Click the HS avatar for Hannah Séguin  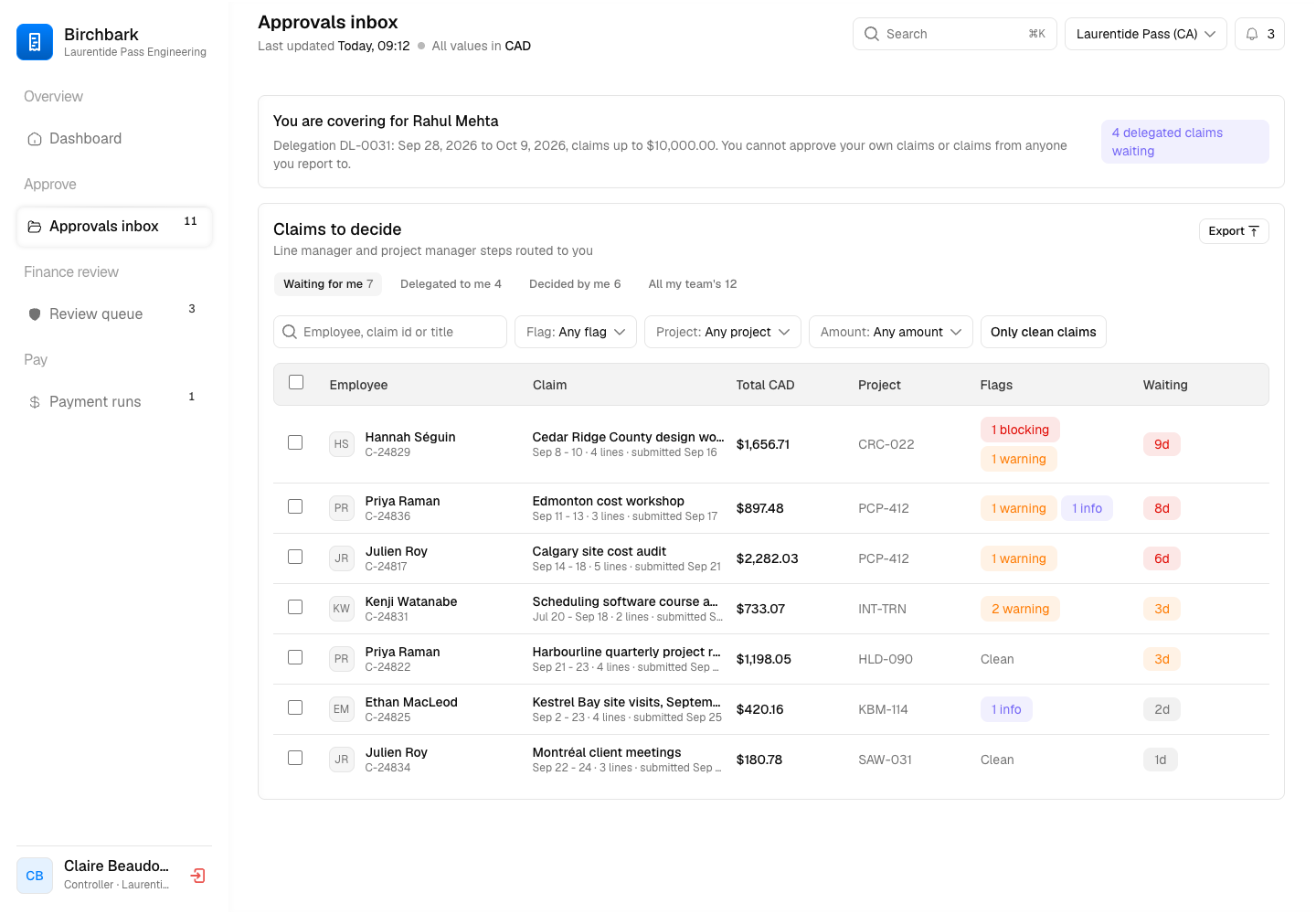(x=341, y=444)
